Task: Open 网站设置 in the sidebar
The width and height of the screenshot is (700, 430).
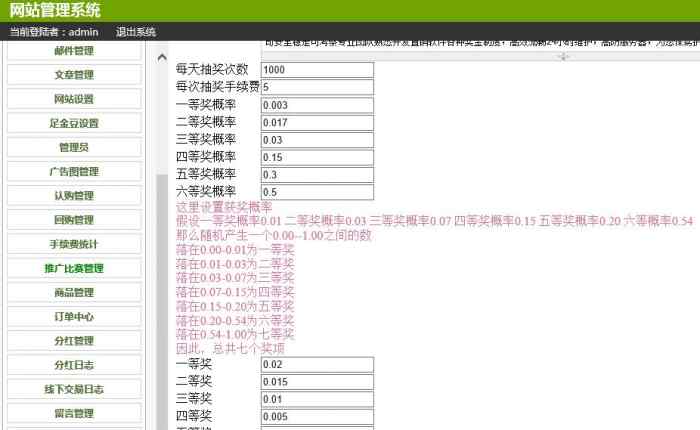Action: [x=74, y=99]
